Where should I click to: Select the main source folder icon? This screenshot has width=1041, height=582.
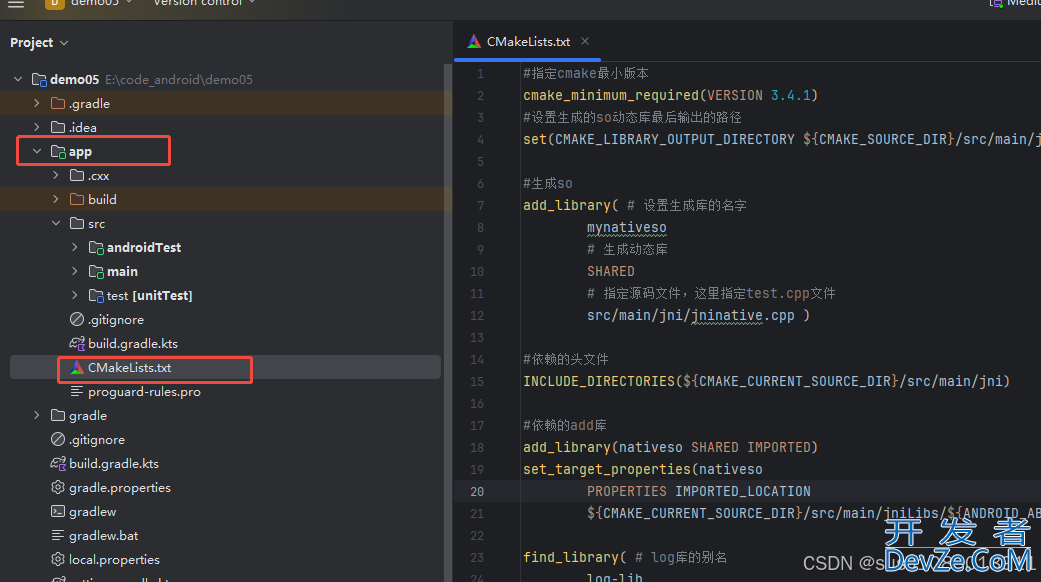tap(96, 272)
